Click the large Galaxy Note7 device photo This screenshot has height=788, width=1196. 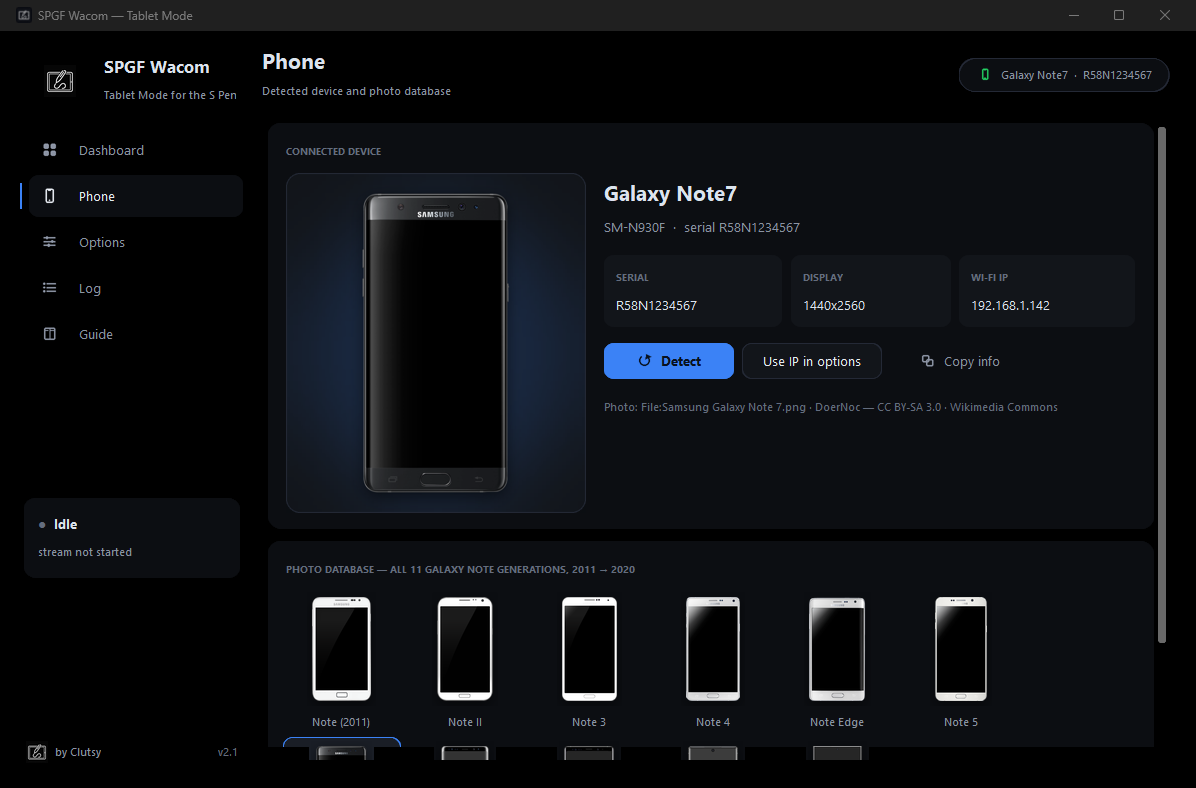click(x=436, y=343)
